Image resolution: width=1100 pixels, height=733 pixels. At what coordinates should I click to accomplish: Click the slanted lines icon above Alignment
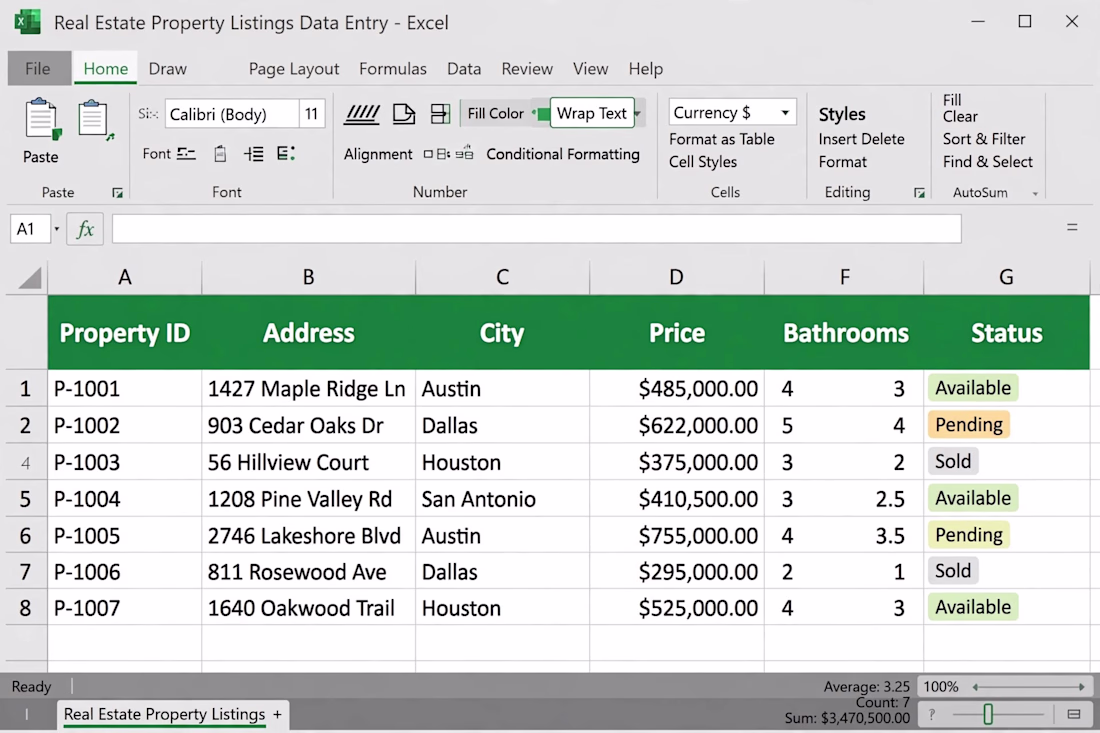pos(362,114)
